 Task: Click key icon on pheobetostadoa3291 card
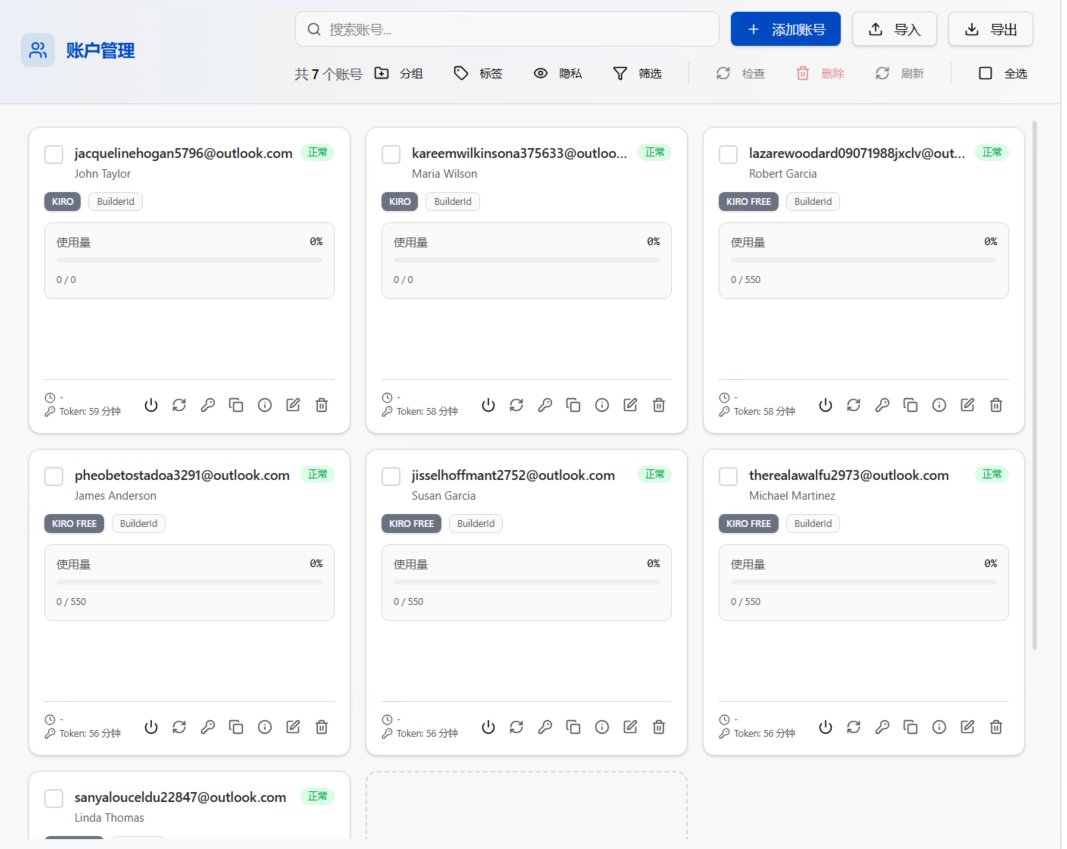point(208,727)
